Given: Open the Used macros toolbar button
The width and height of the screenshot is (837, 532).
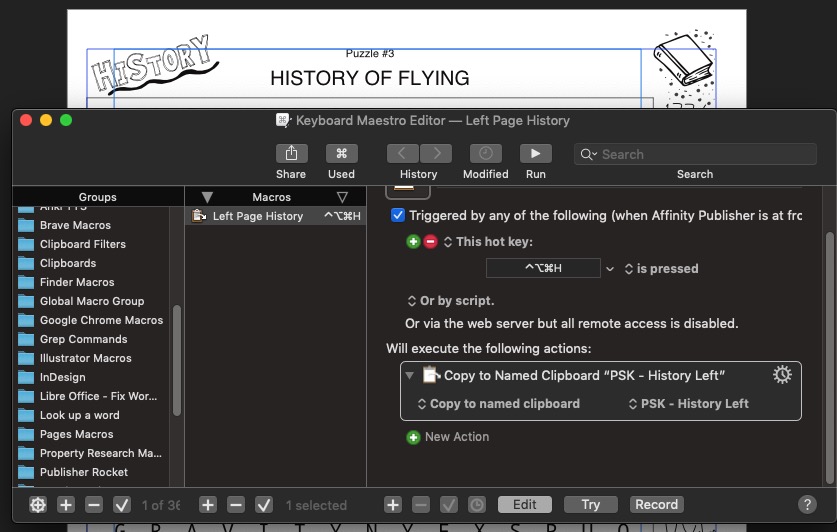Looking at the screenshot, I should coord(341,154).
